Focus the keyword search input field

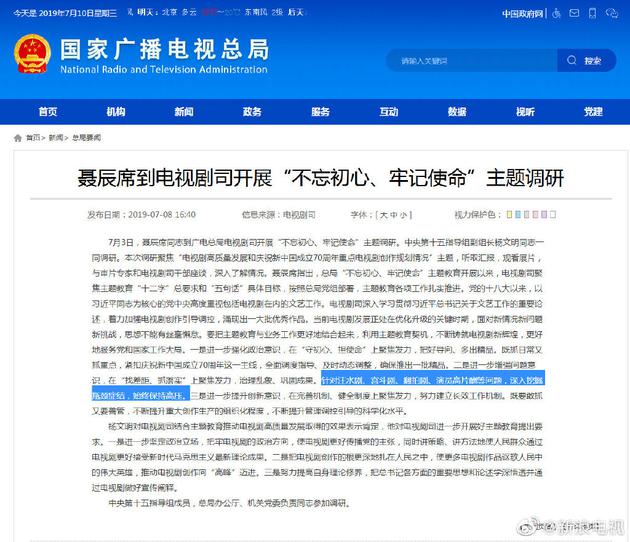click(471, 61)
